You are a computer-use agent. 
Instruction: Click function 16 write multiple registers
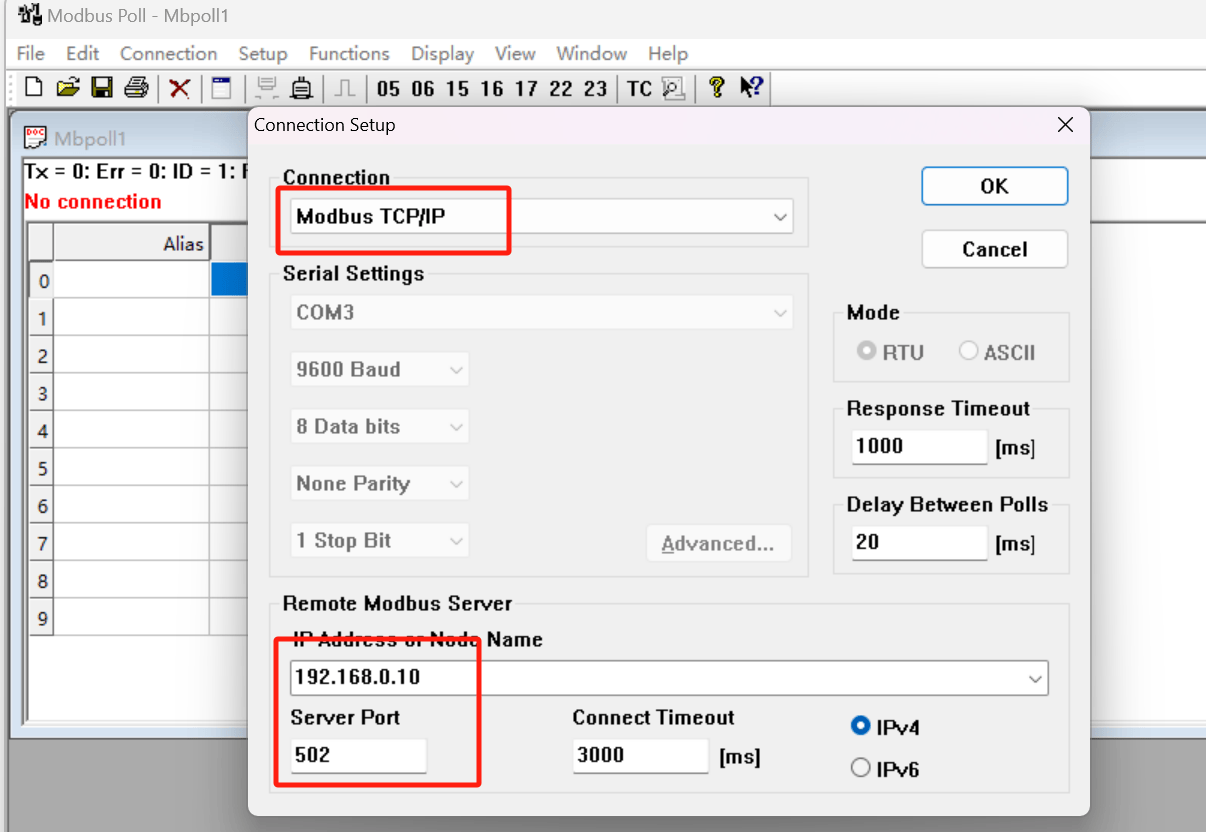coord(492,89)
